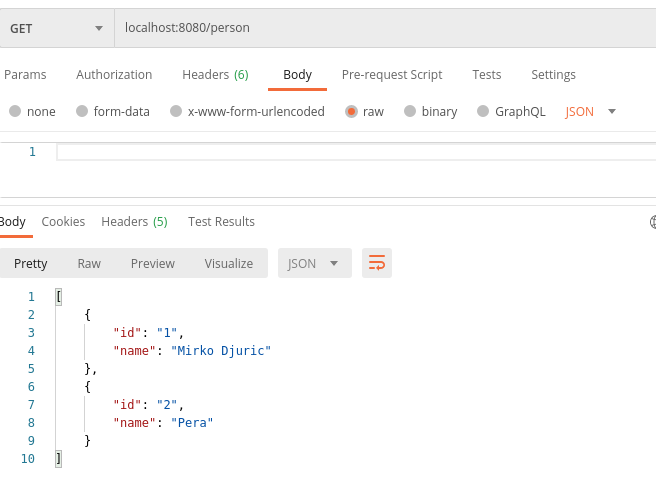
Task: Click the globe icon at right edge
Action: [x=653, y=222]
